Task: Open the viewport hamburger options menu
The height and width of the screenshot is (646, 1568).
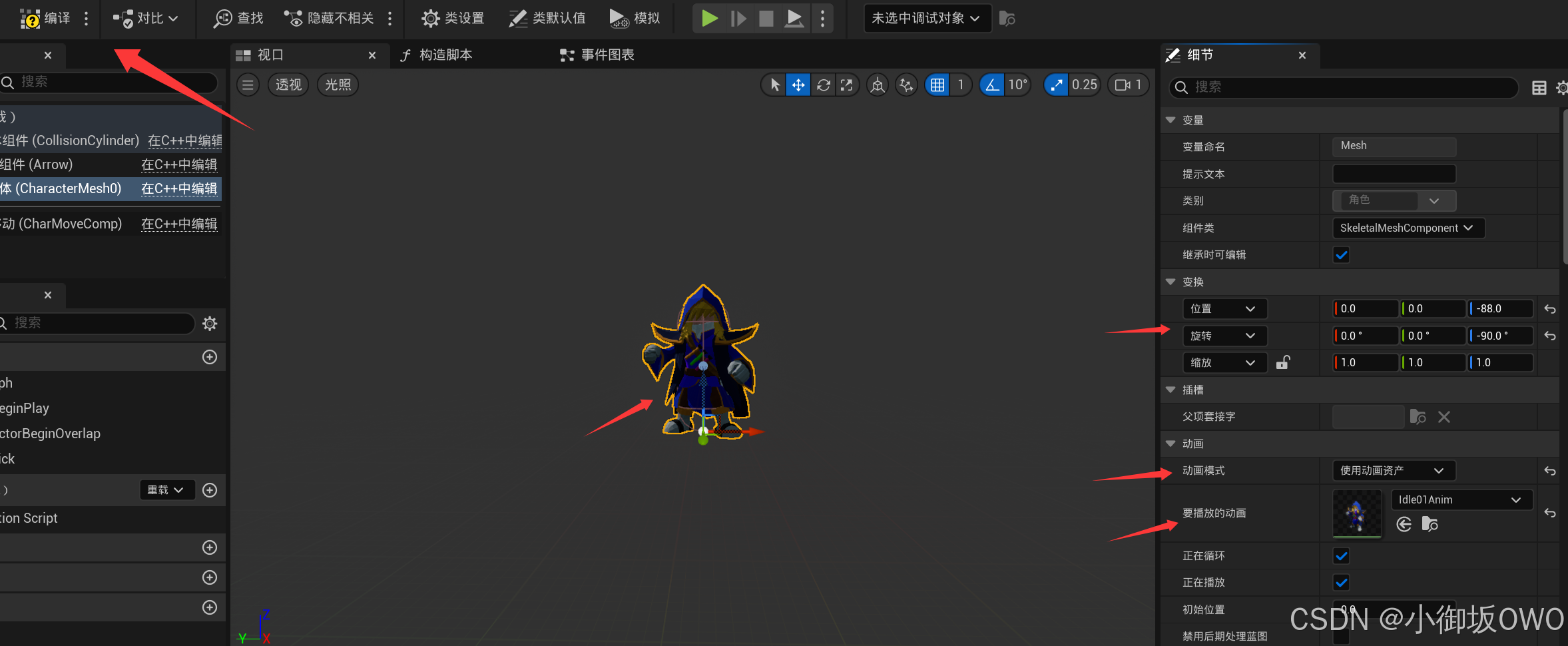Action: point(248,85)
